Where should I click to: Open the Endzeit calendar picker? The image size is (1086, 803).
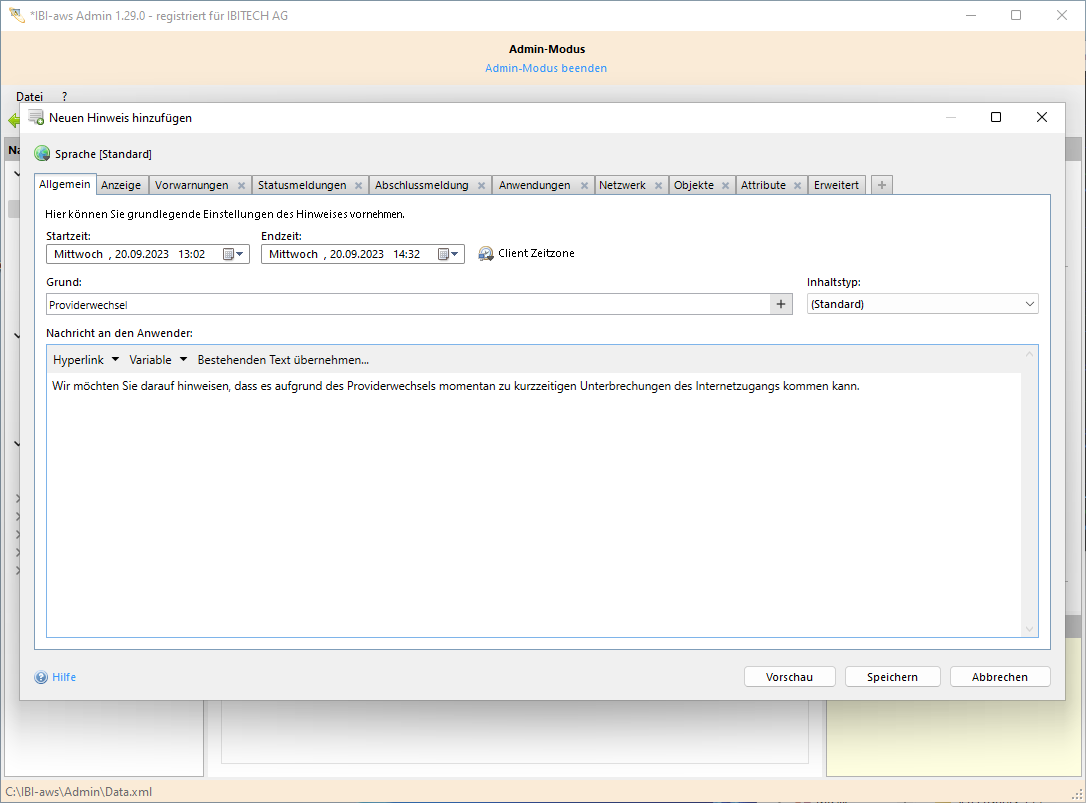447,254
